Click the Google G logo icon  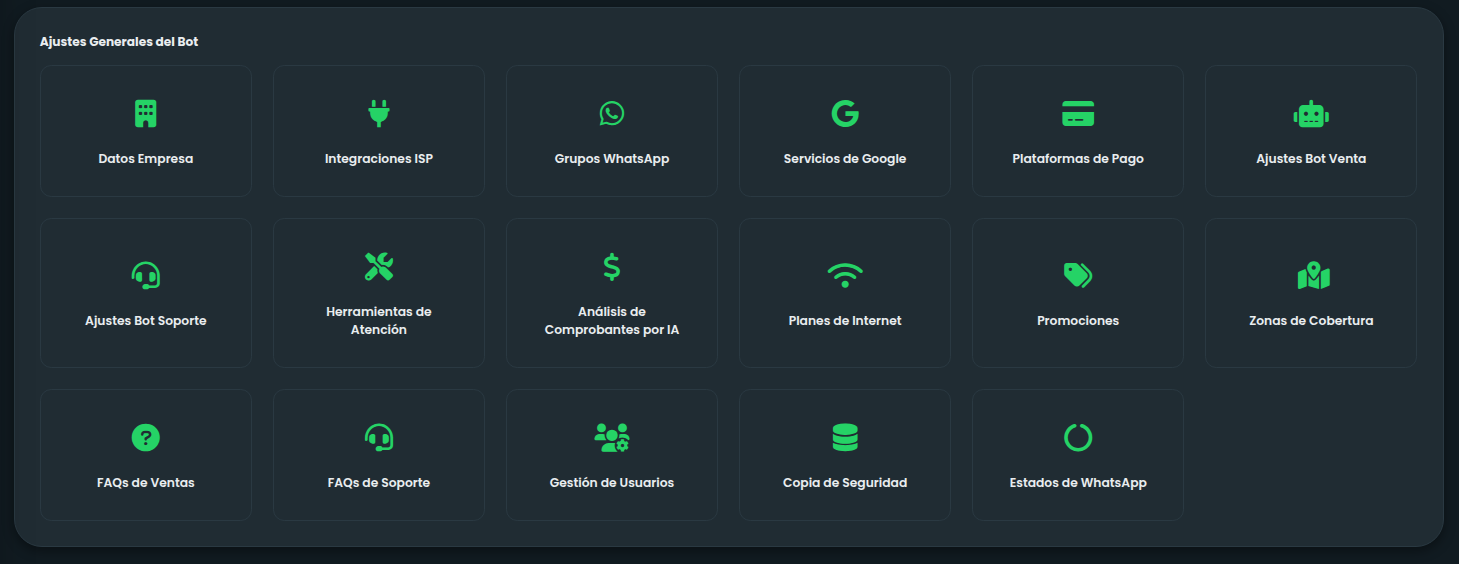click(845, 114)
